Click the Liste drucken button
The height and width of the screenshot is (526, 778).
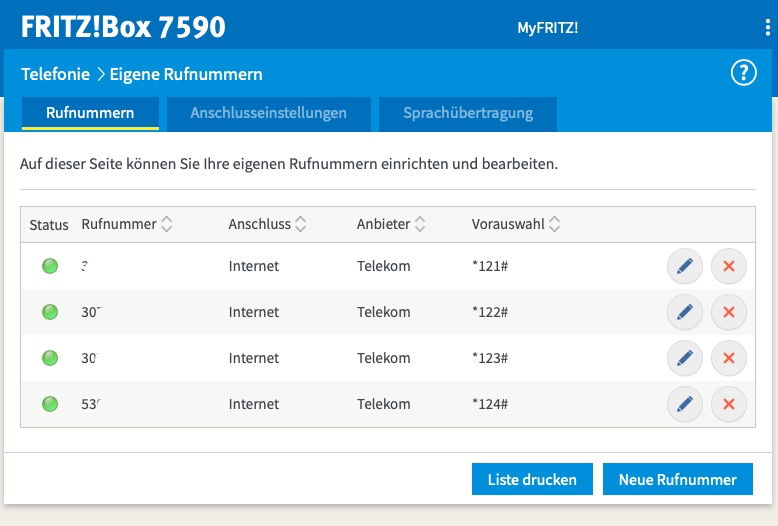coord(532,479)
